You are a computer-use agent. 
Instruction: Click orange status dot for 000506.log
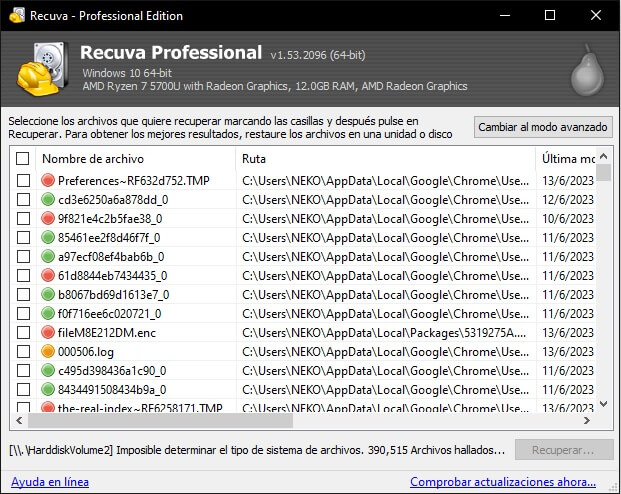[48, 351]
